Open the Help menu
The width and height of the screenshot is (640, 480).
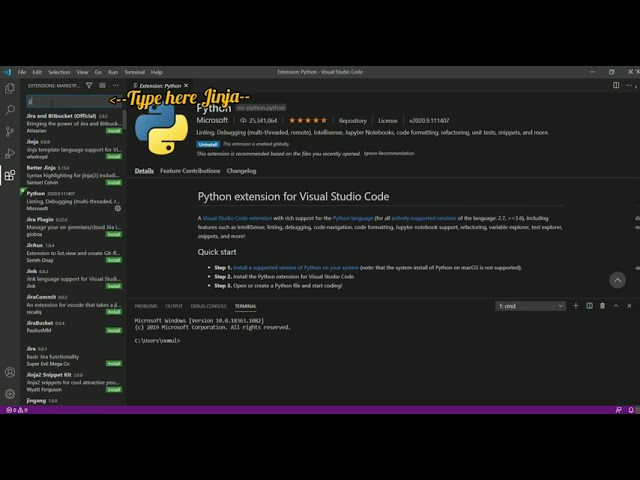tap(156, 72)
